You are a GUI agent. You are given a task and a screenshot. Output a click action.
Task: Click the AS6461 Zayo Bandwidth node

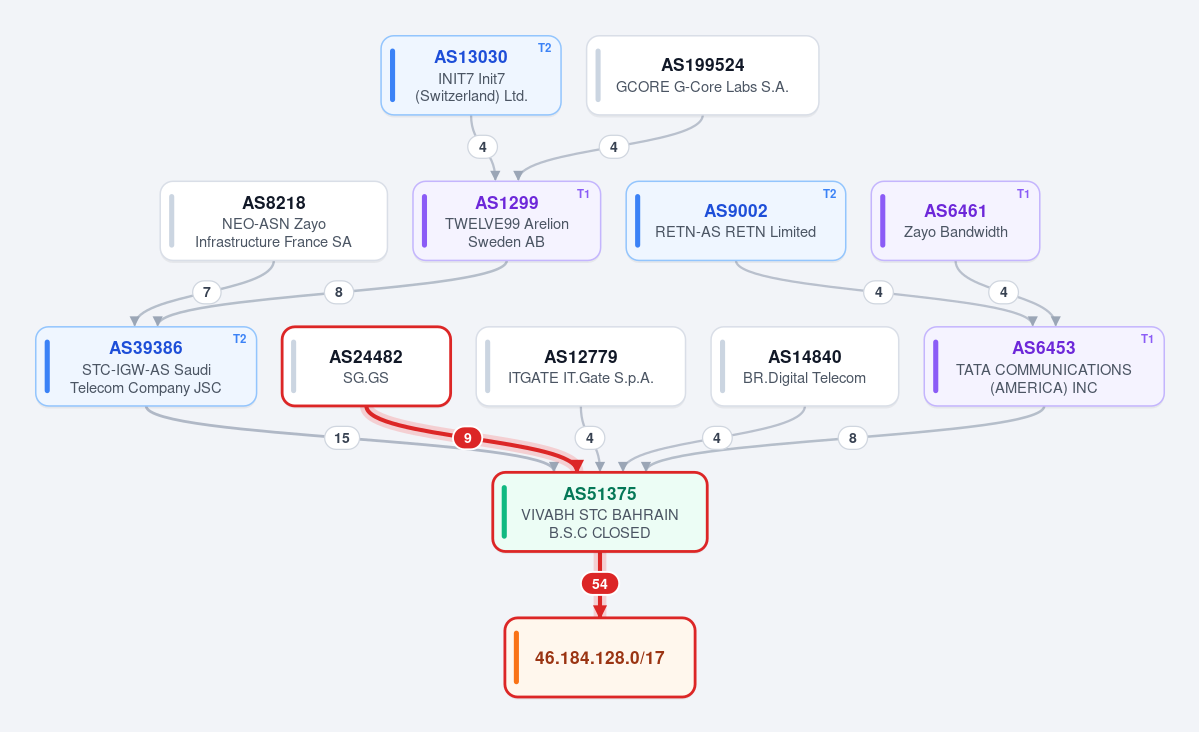point(955,221)
